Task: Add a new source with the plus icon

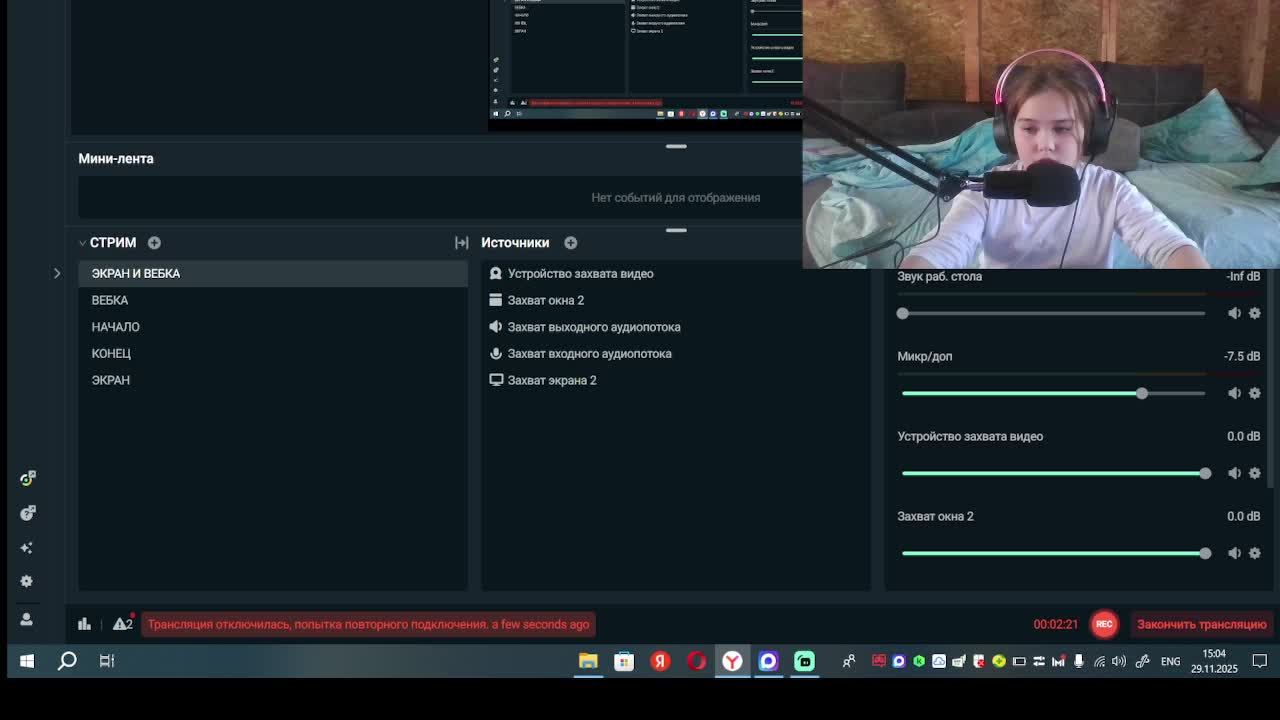Action: (570, 242)
